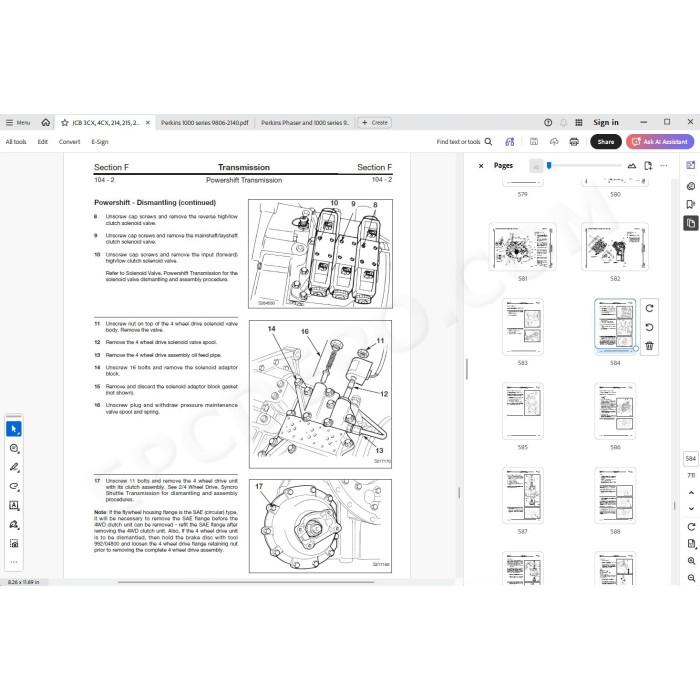Select page 587 thumbnail

click(x=522, y=496)
